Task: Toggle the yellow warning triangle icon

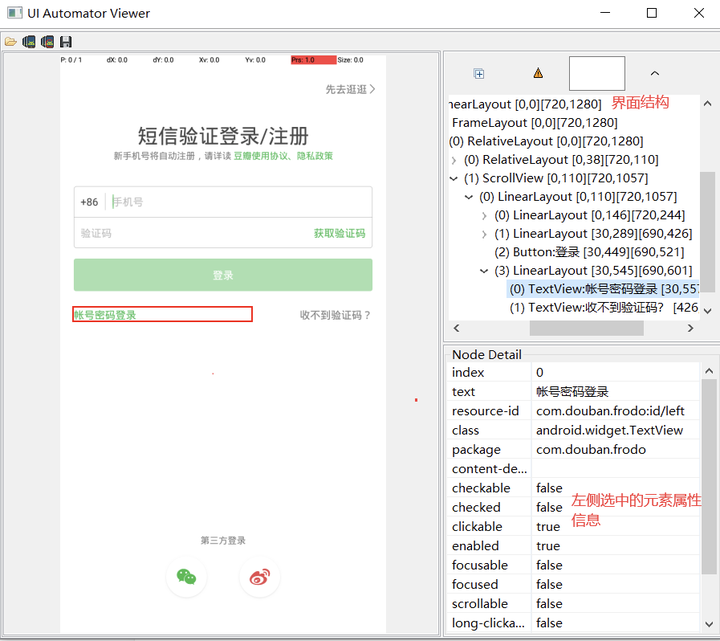Action: pos(538,73)
